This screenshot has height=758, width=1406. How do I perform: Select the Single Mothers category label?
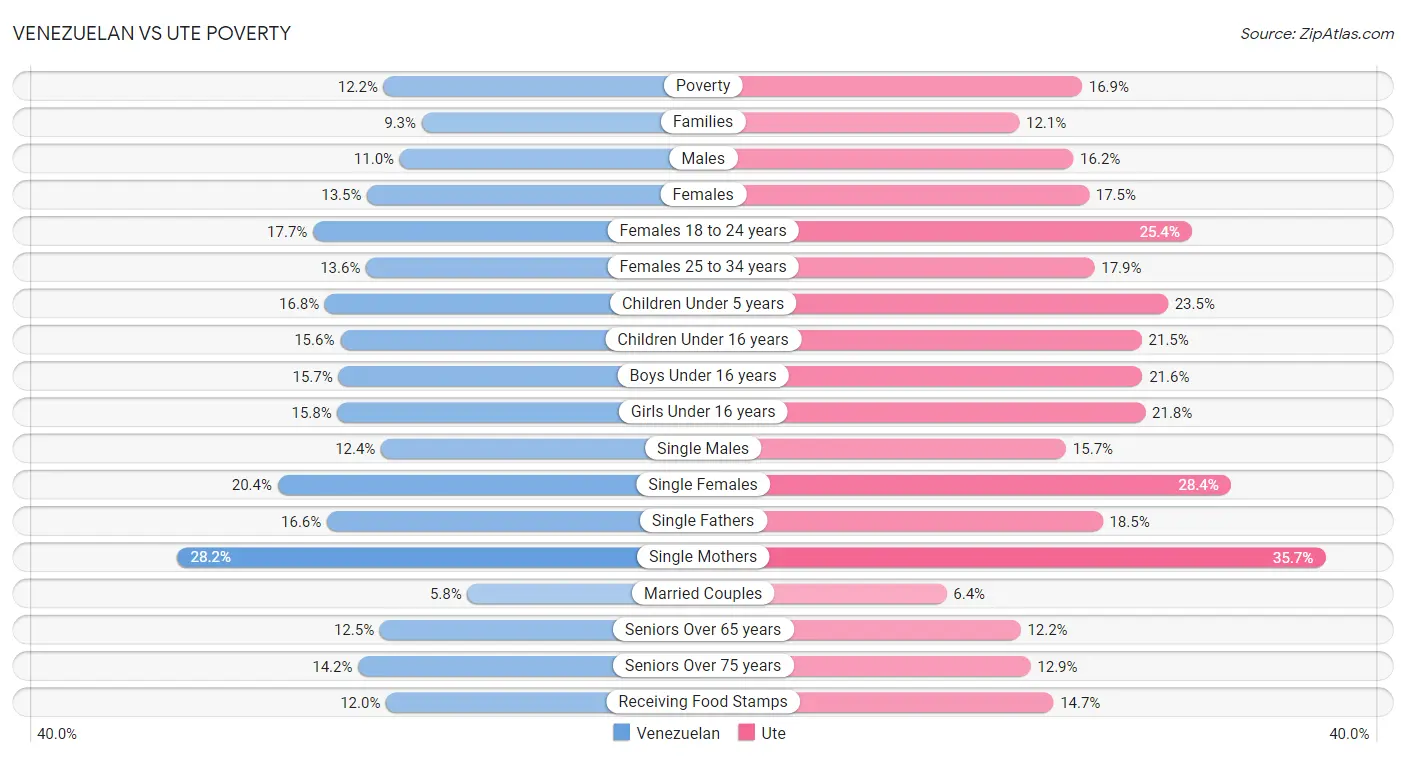coord(703,557)
